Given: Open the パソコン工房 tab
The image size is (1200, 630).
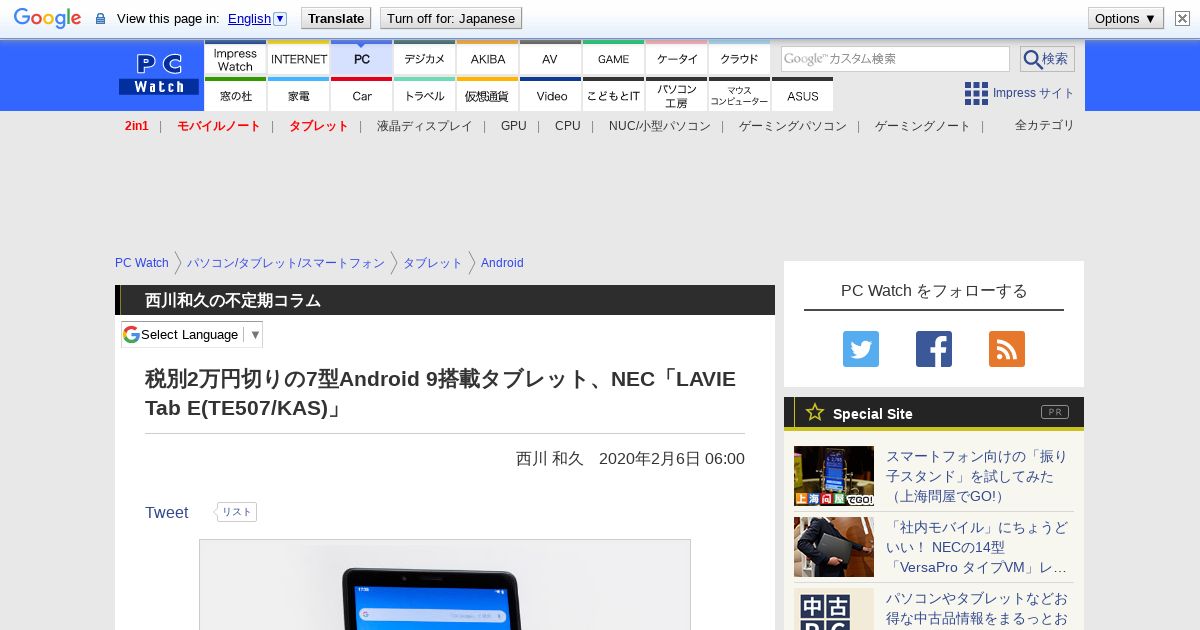Looking at the screenshot, I should click(x=677, y=95).
